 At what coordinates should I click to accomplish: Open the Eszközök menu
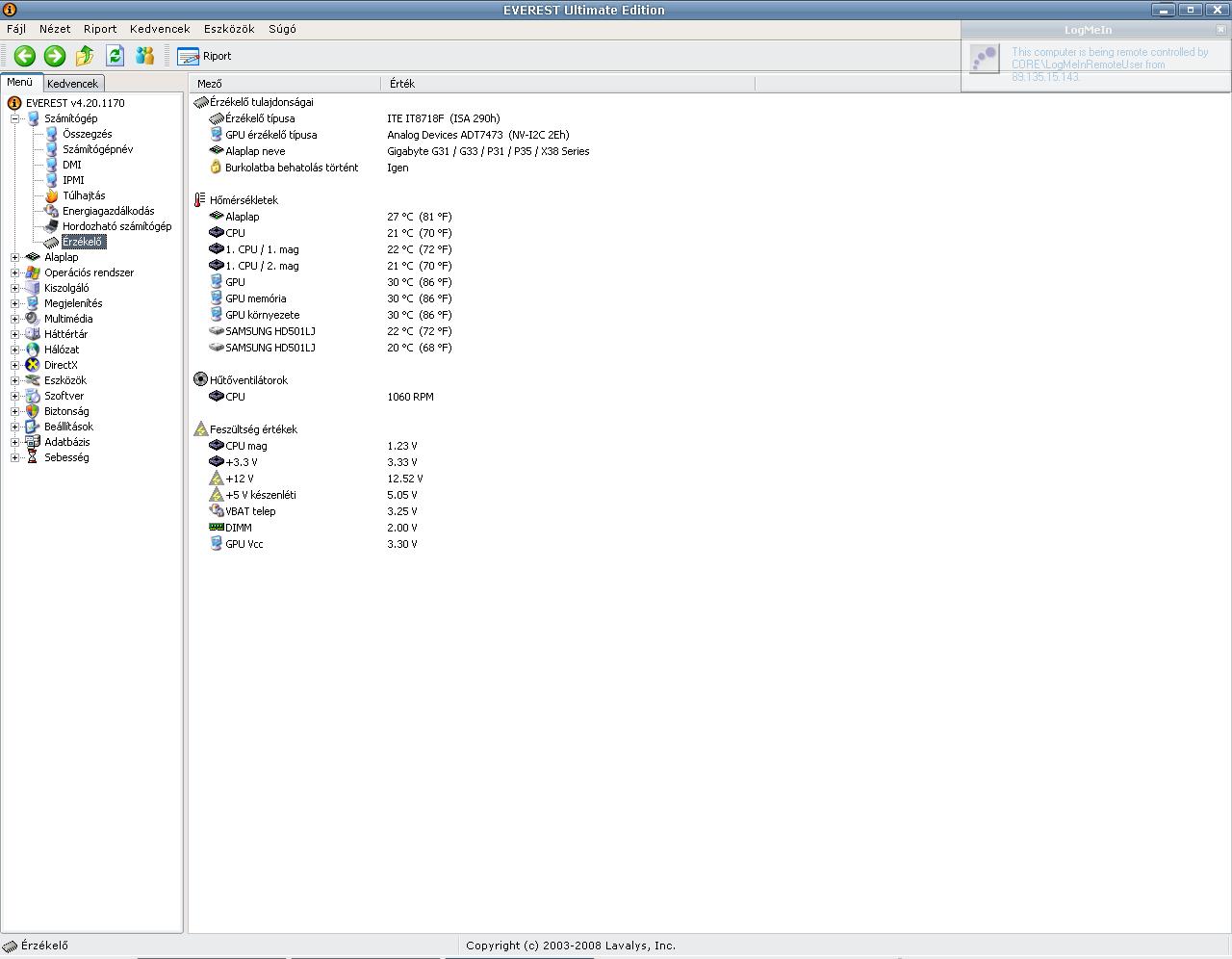point(229,29)
